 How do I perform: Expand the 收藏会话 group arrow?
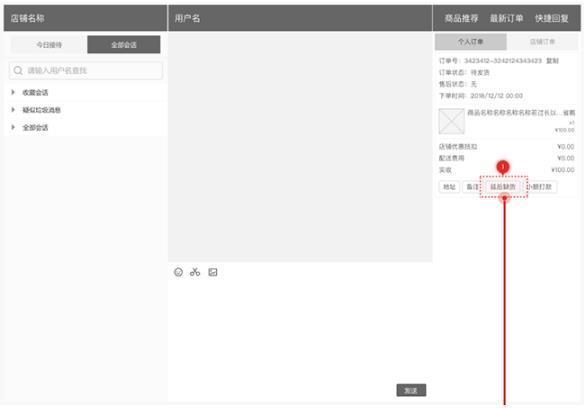[13, 92]
